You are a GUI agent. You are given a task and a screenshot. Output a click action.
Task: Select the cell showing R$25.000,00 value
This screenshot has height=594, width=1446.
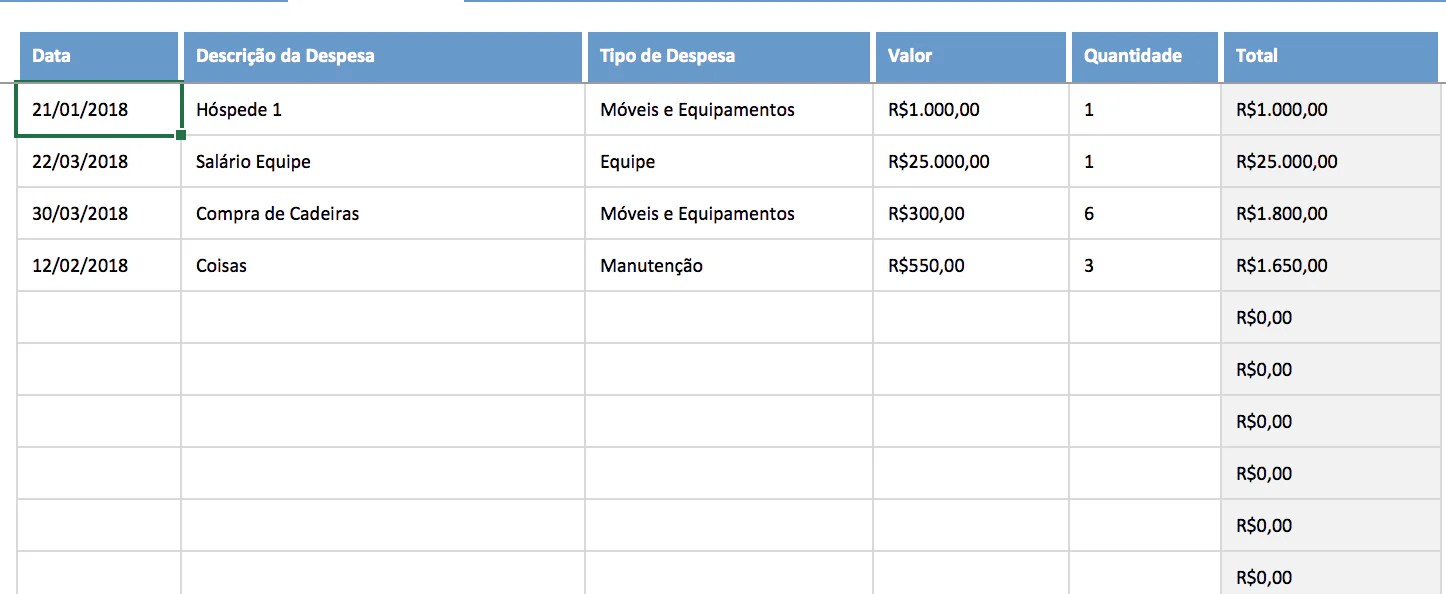970,161
